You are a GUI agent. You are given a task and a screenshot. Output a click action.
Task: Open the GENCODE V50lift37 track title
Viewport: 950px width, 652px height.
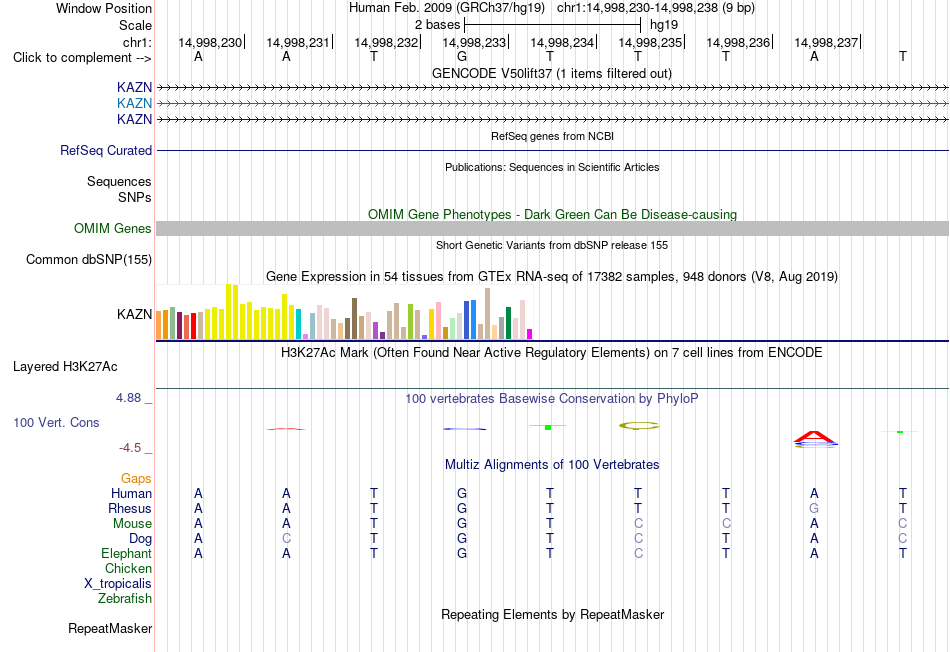(x=551, y=73)
